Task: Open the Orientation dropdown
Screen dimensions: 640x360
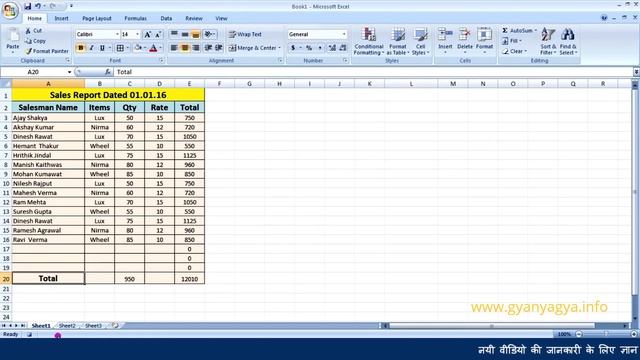Action: click(x=210, y=35)
